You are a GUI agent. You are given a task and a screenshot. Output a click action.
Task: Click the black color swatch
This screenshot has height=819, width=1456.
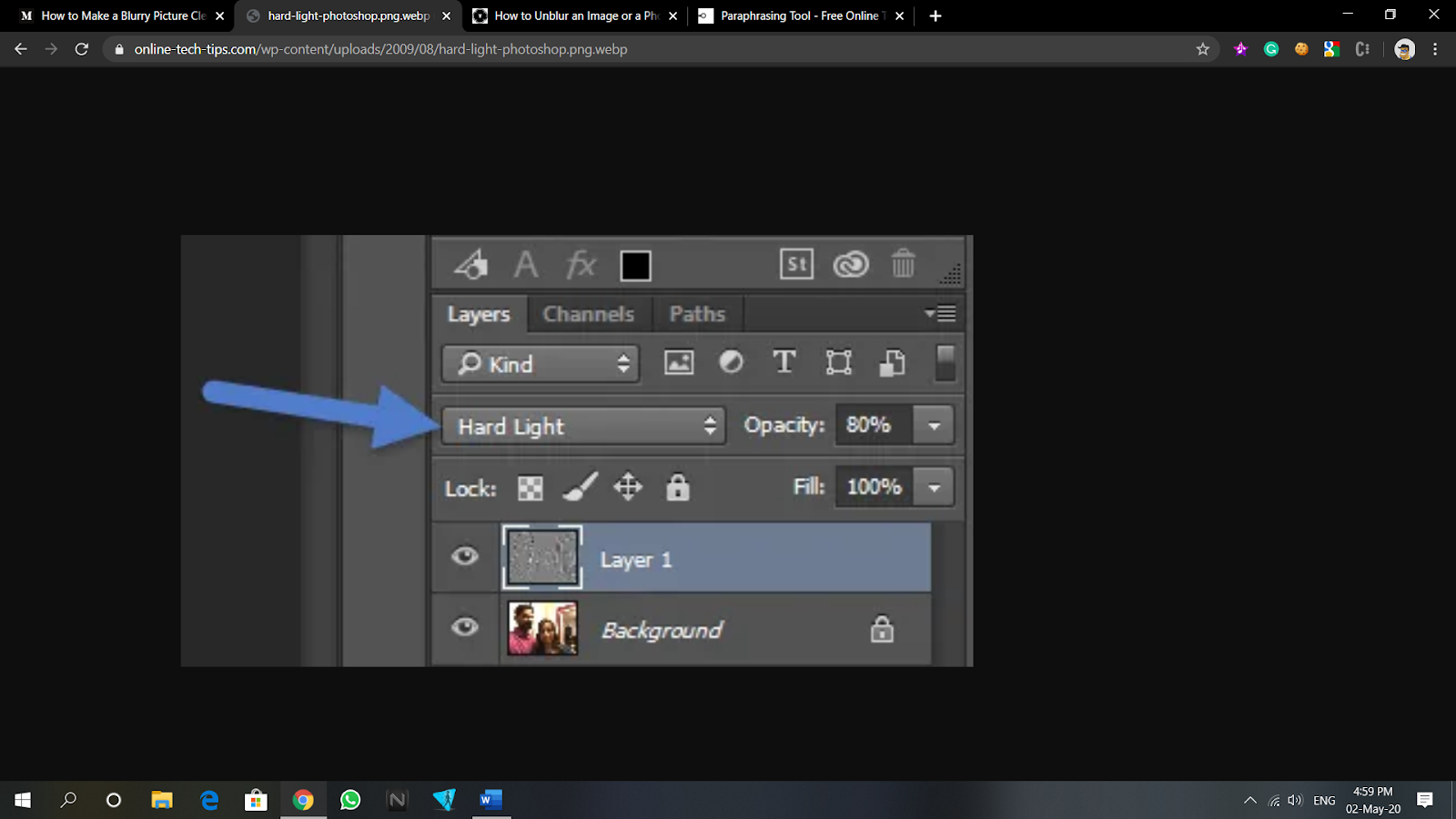635,266
